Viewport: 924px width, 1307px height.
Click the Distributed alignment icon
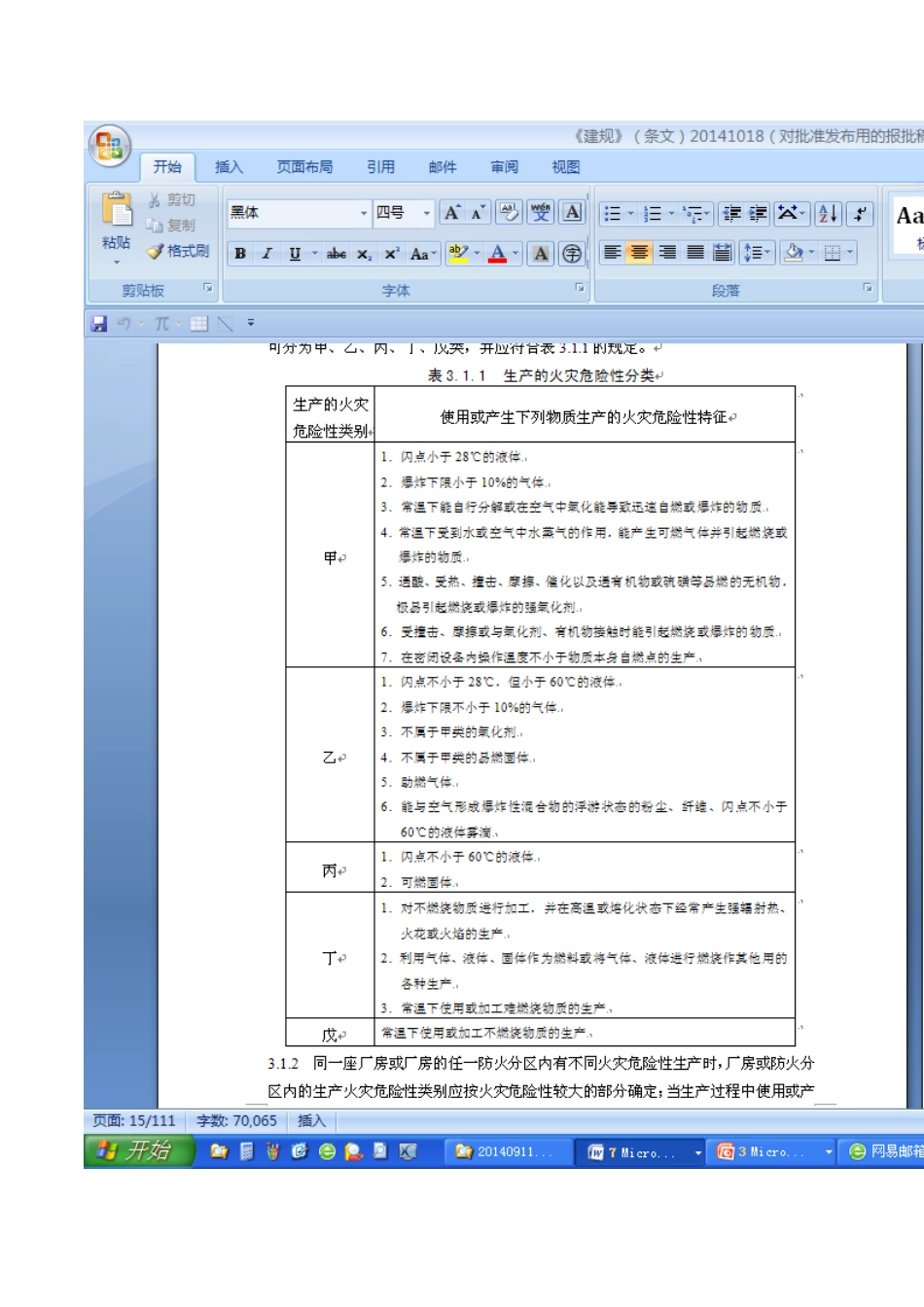[x=723, y=253]
